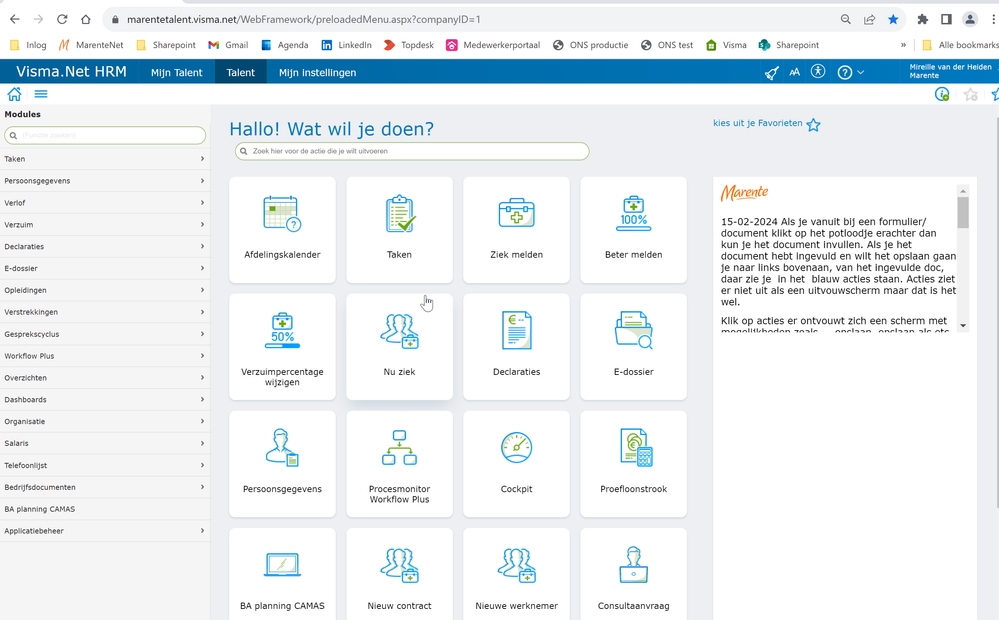Toggle the hamburger menu icon
Screen dimensions: 999x620
(41, 94)
